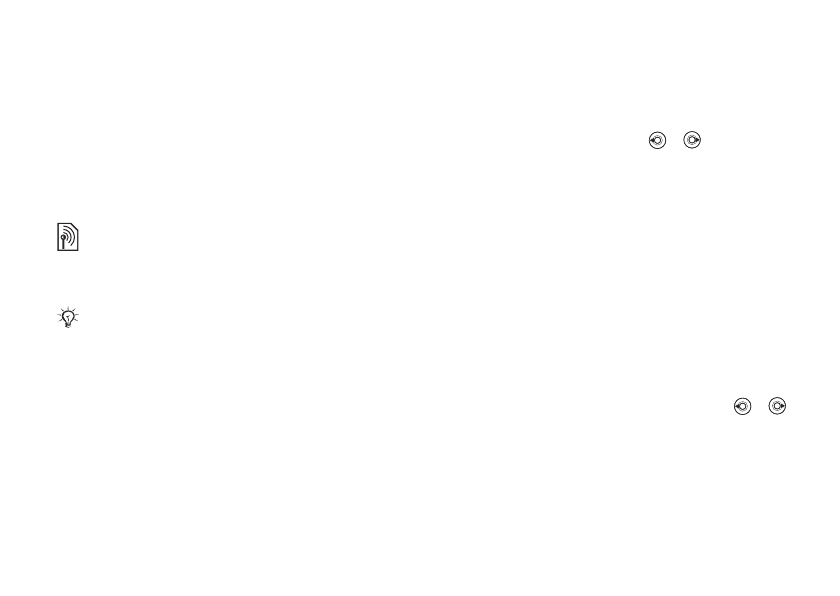
Task: Pick the document icon with signal waves
Action: coord(68,237)
